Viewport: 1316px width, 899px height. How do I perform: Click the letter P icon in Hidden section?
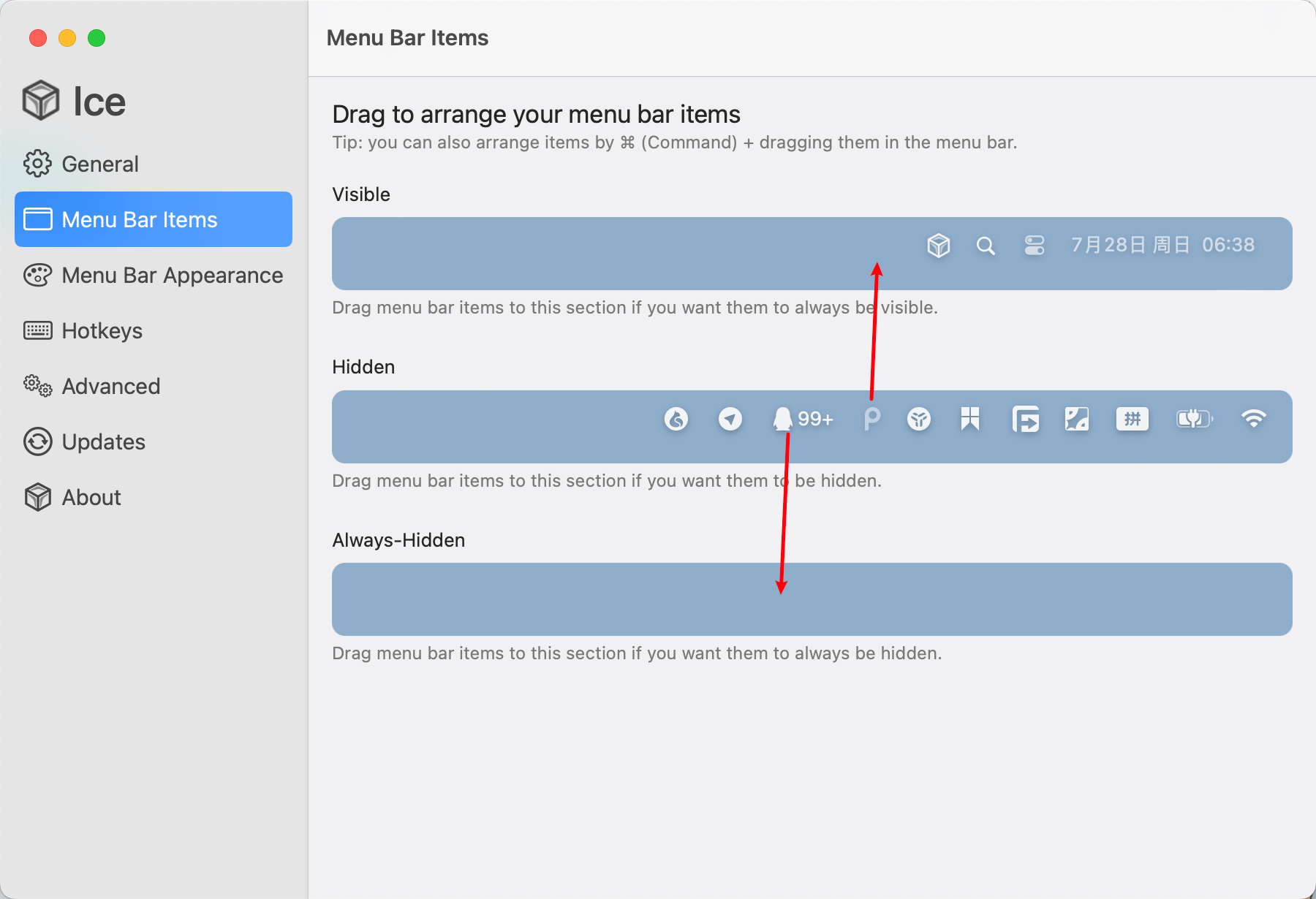(871, 419)
